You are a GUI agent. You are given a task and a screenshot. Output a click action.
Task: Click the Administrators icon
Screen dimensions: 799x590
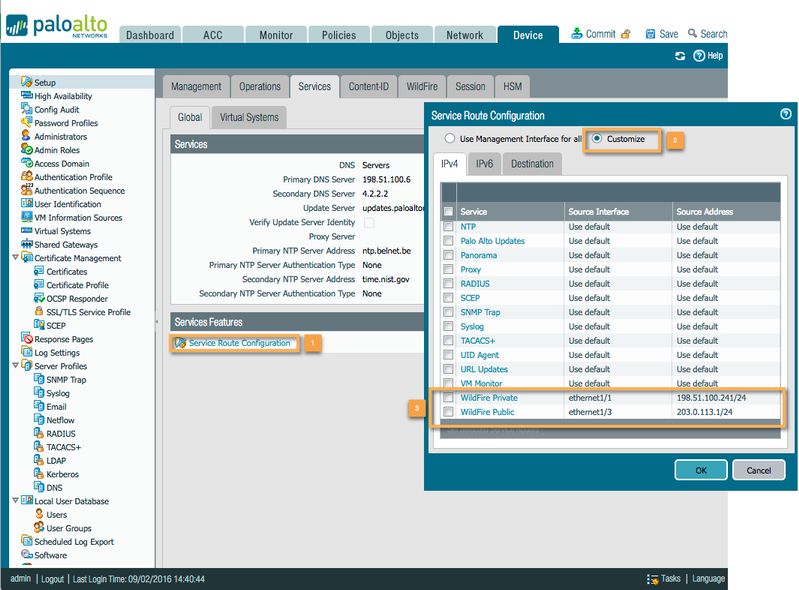click(x=26, y=136)
